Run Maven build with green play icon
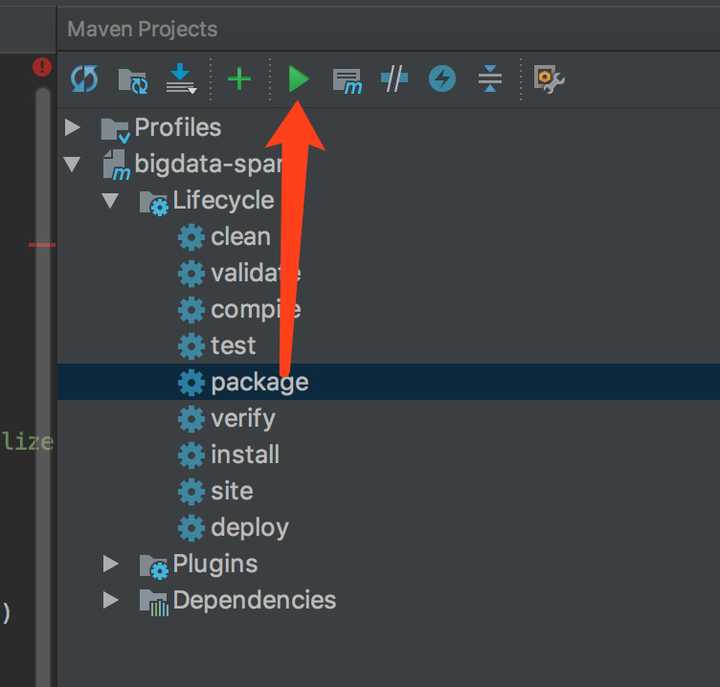 (x=298, y=79)
